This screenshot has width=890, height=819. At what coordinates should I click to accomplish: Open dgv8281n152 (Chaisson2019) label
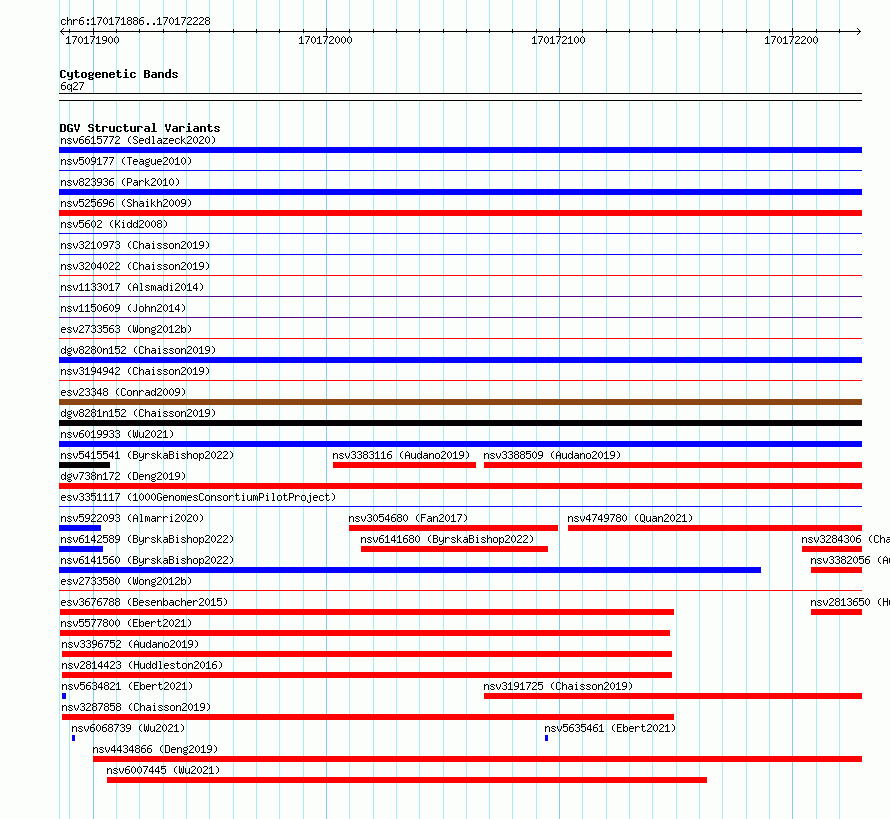138,413
